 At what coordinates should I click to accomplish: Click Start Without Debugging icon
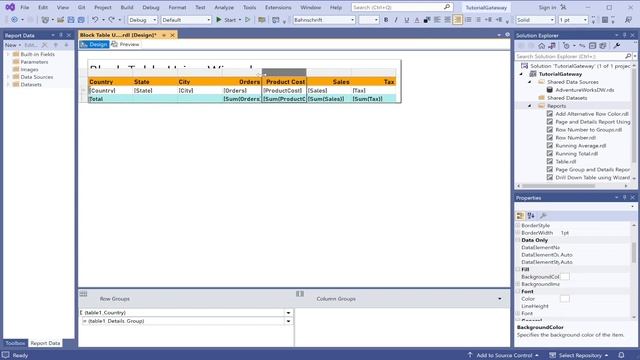pos(247,20)
